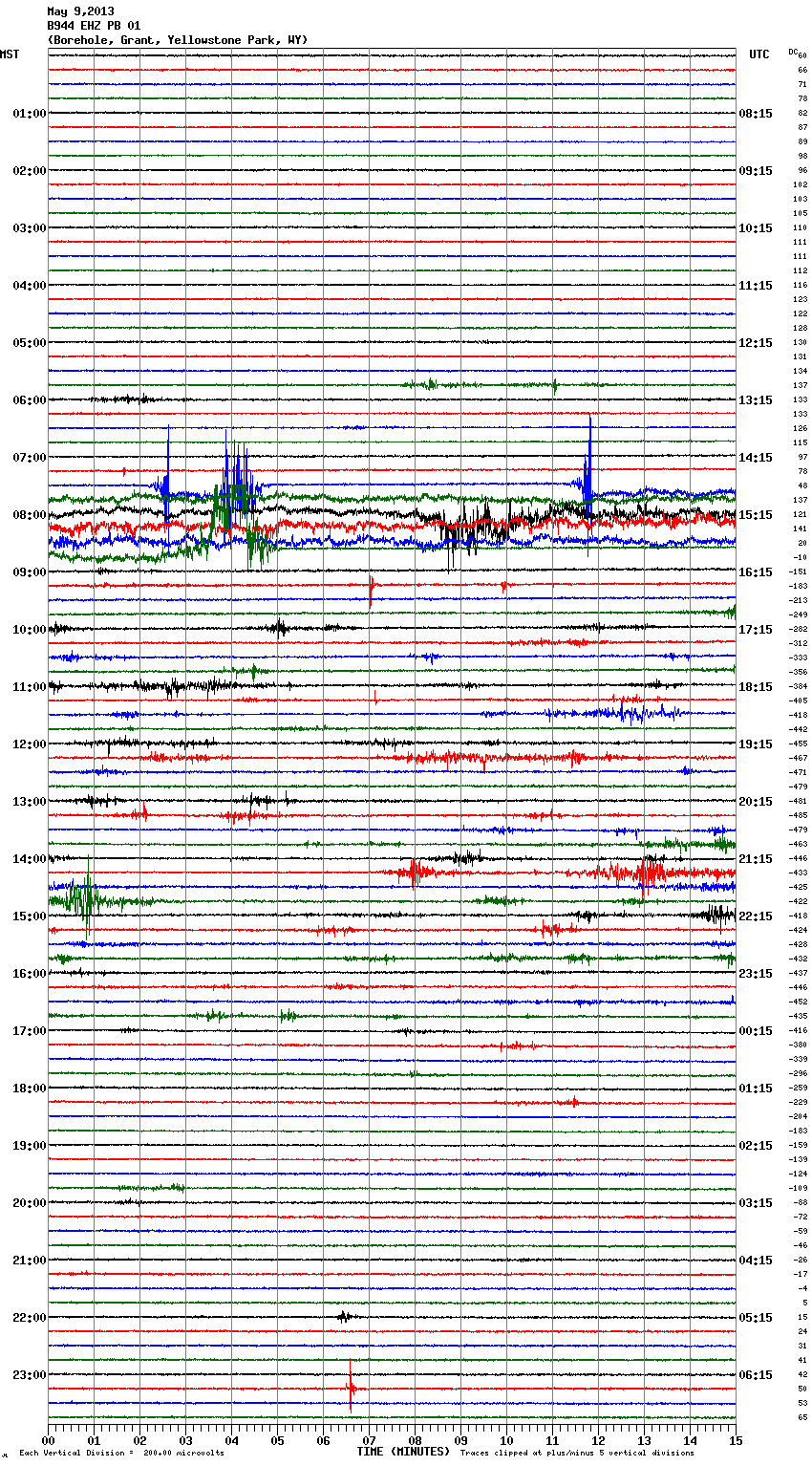The height and width of the screenshot is (1466, 812).
Task: Click the 'UTC' axis label
Action: (x=759, y=54)
